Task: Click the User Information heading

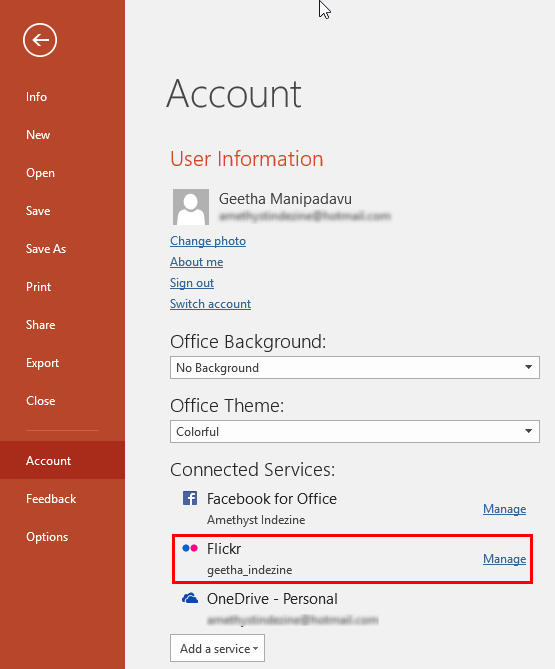Action: [247, 159]
